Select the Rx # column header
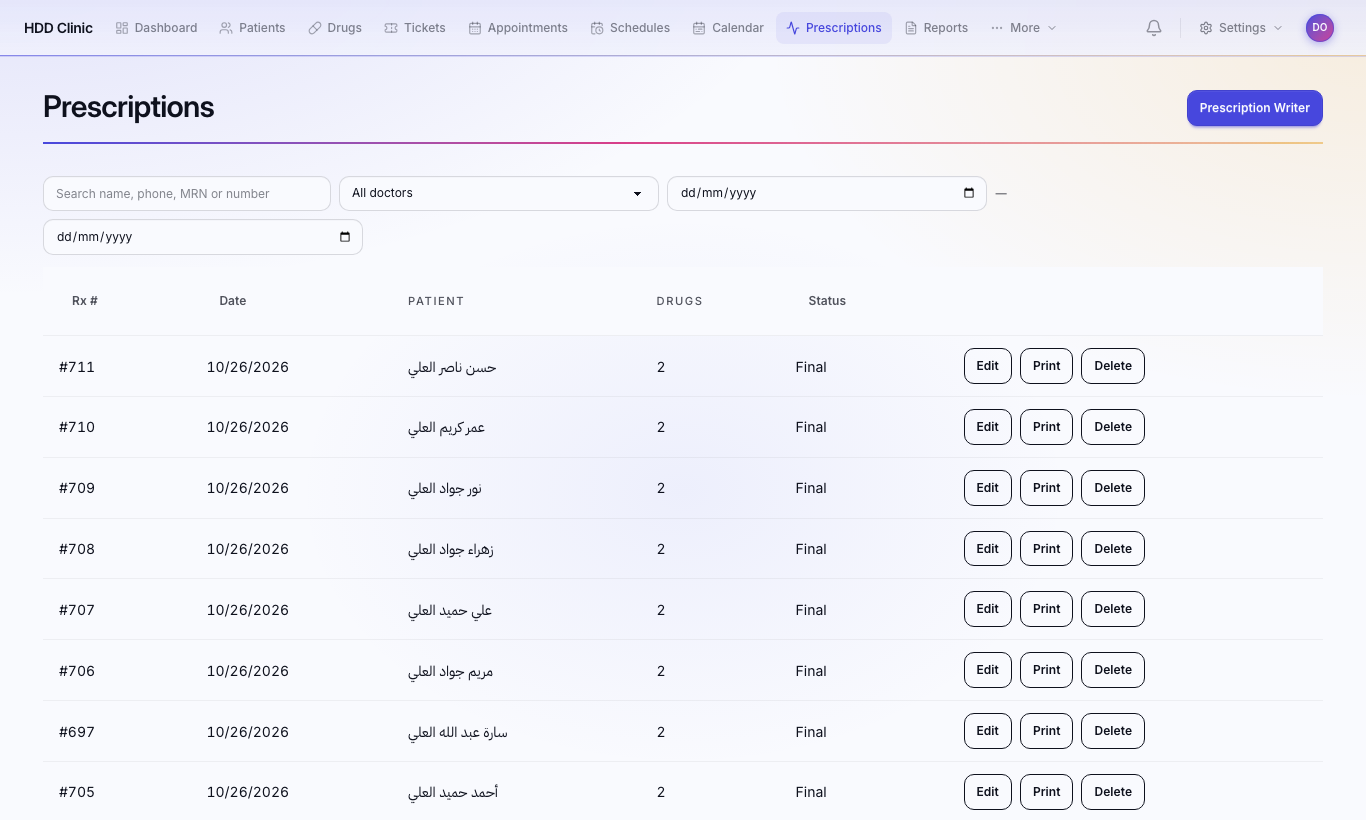This screenshot has width=1366, height=820. pyautogui.click(x=85, y=301)
